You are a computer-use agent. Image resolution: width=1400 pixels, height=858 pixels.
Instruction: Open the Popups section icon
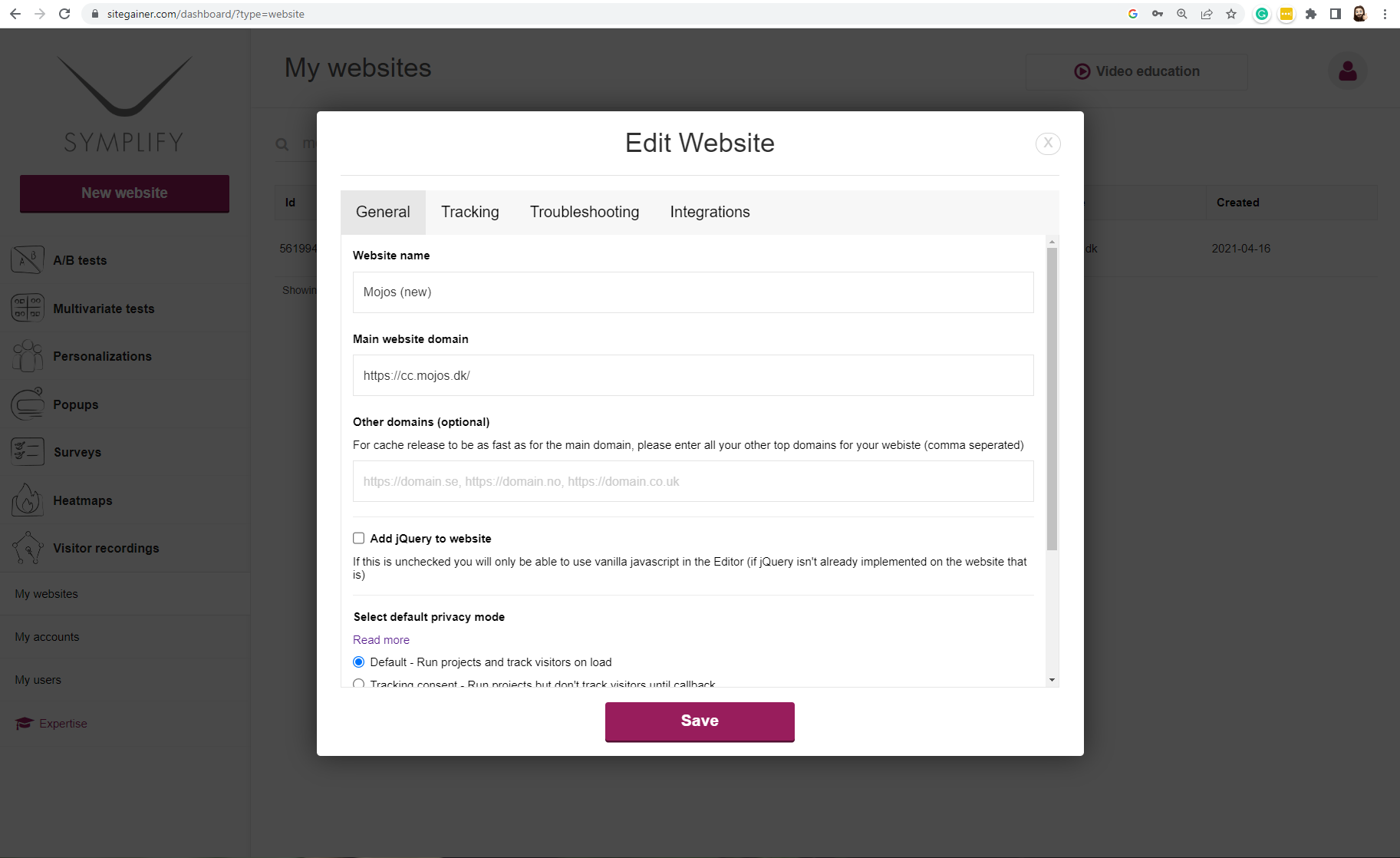coord(28,404)
